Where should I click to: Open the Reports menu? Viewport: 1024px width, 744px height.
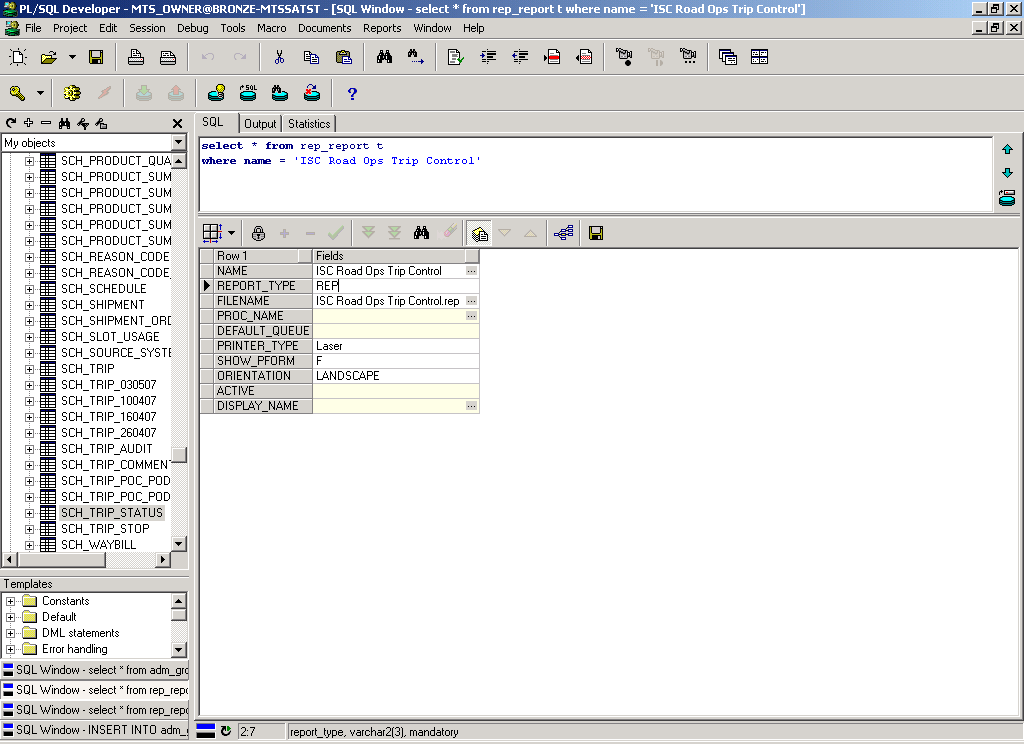[x=382, y=28]
